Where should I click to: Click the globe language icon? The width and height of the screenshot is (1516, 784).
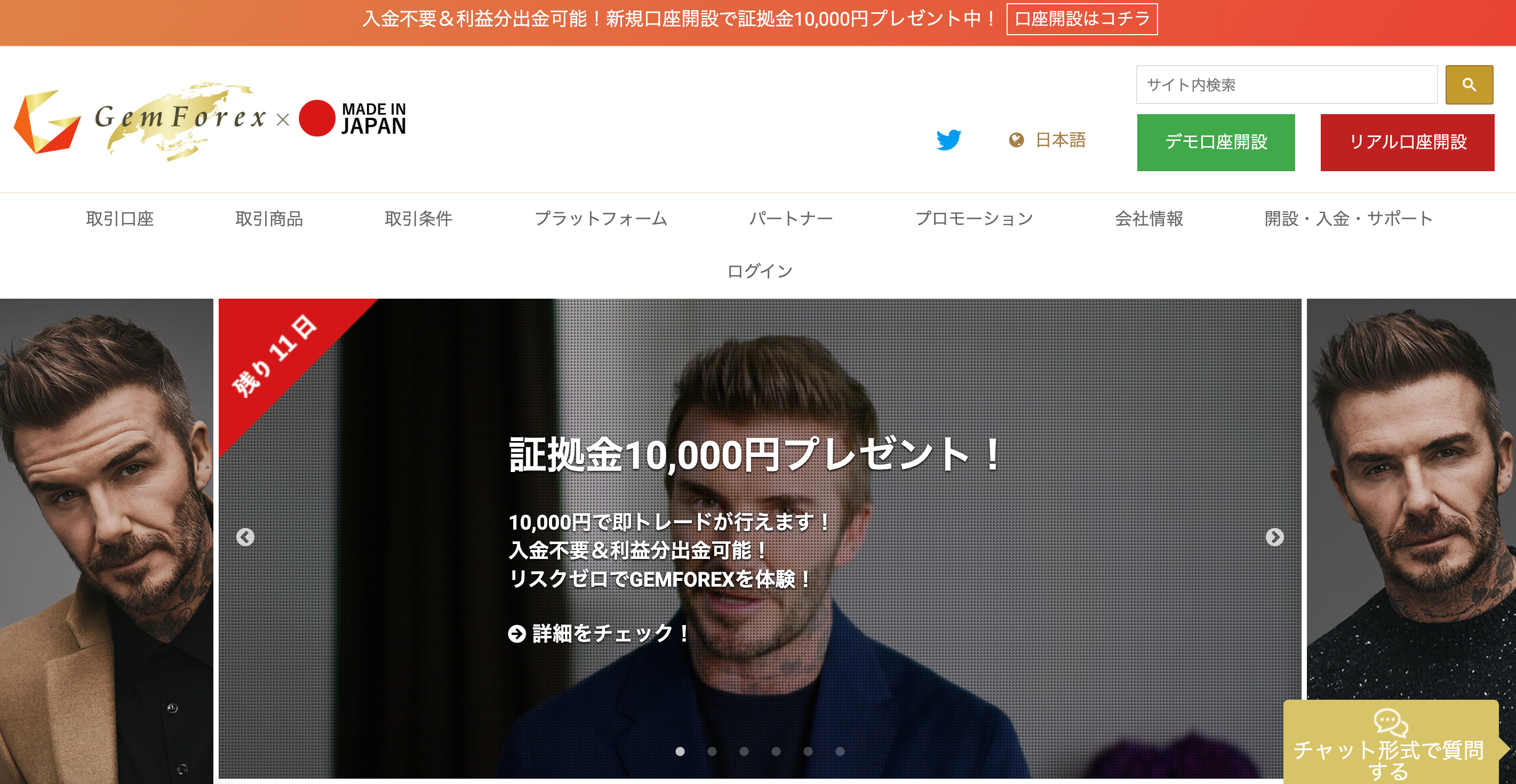click(x=1016, y=140)
